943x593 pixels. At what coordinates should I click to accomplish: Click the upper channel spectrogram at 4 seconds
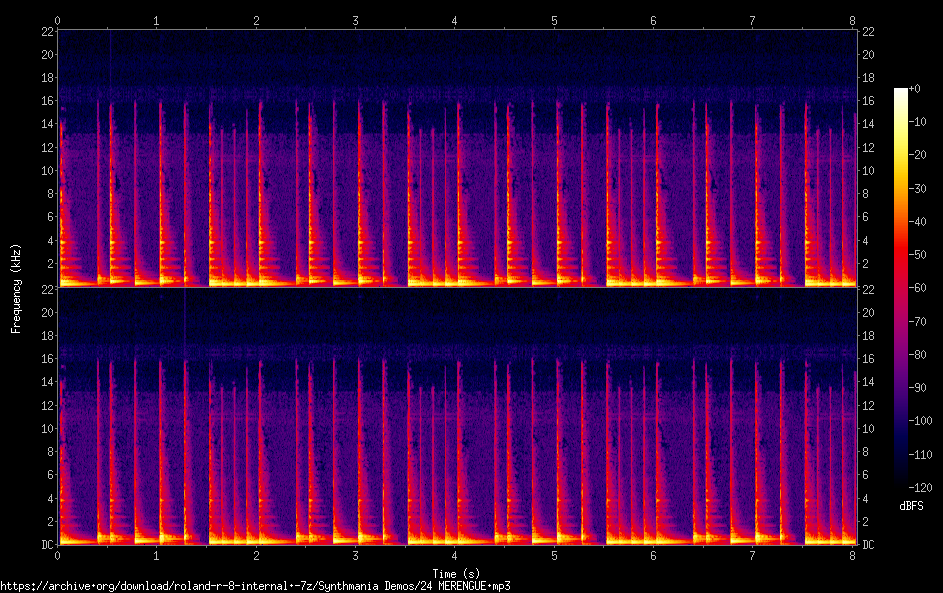(455, 160)
